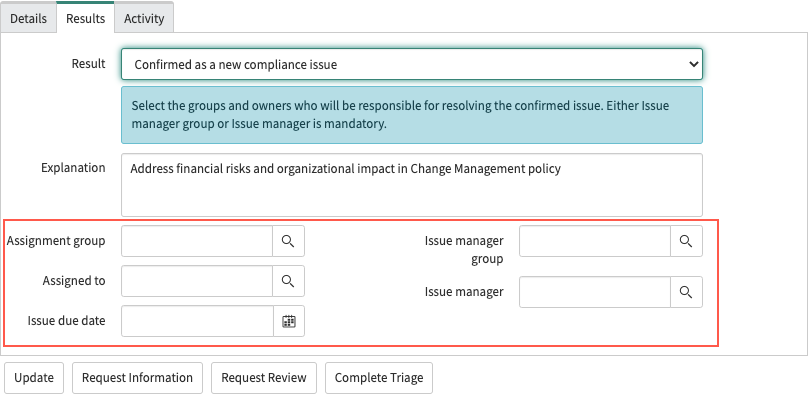Focus the Issue manager group field
812x398 pixels.
(x=595, y=241)
